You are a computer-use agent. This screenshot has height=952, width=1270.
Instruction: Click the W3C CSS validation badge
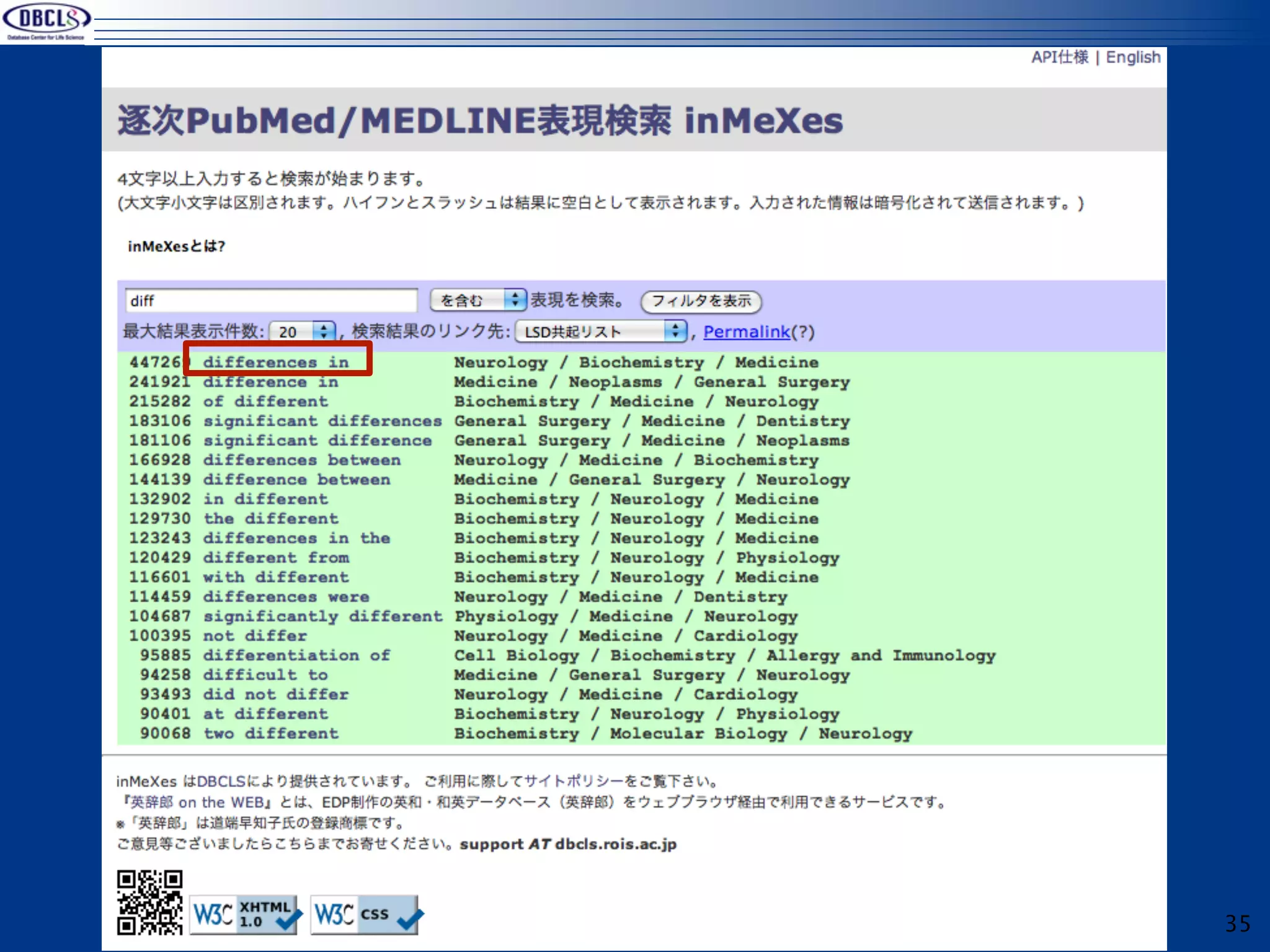[x=365, y=914]
